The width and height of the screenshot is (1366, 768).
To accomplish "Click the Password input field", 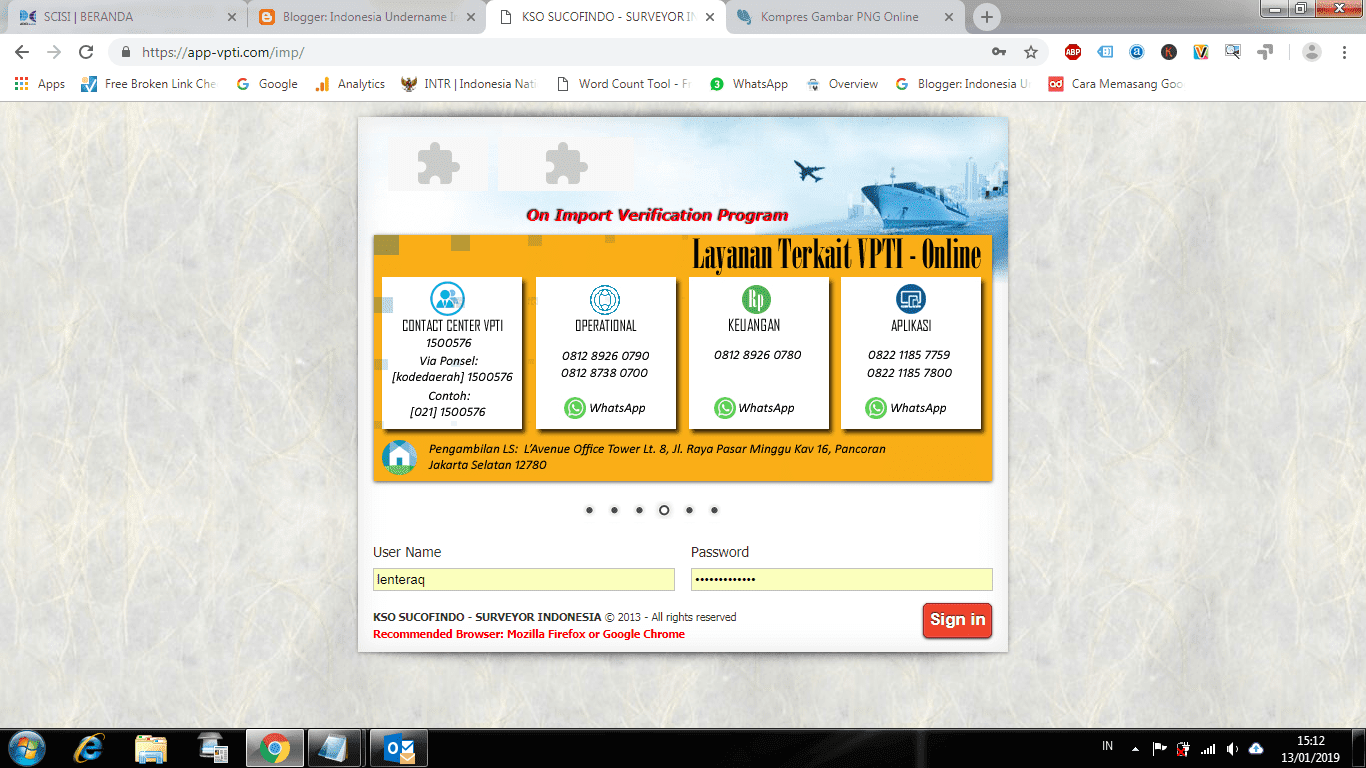I will pyautogui.click(x=842, y=579).
